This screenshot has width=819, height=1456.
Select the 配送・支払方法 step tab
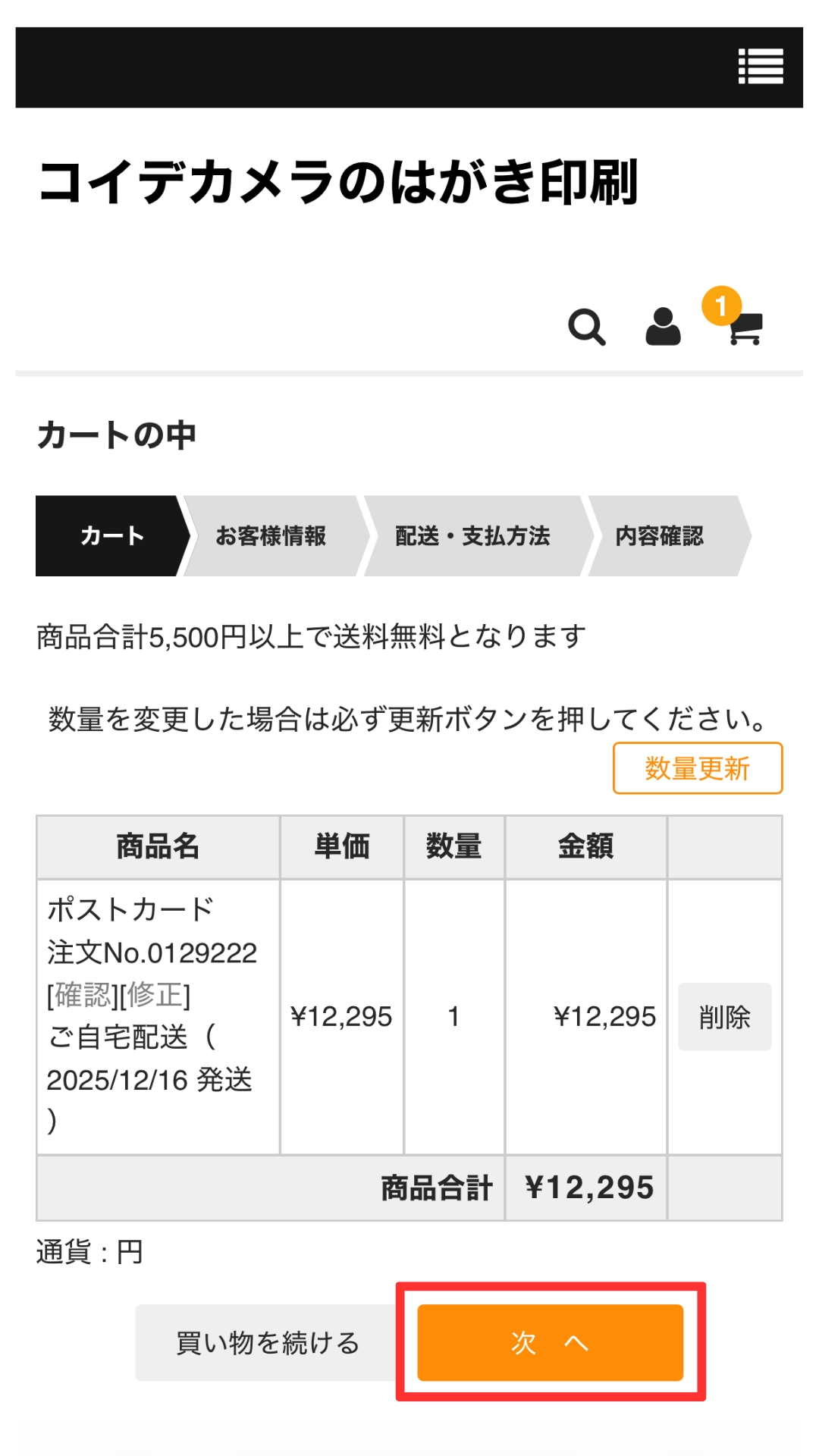(472, 536)
